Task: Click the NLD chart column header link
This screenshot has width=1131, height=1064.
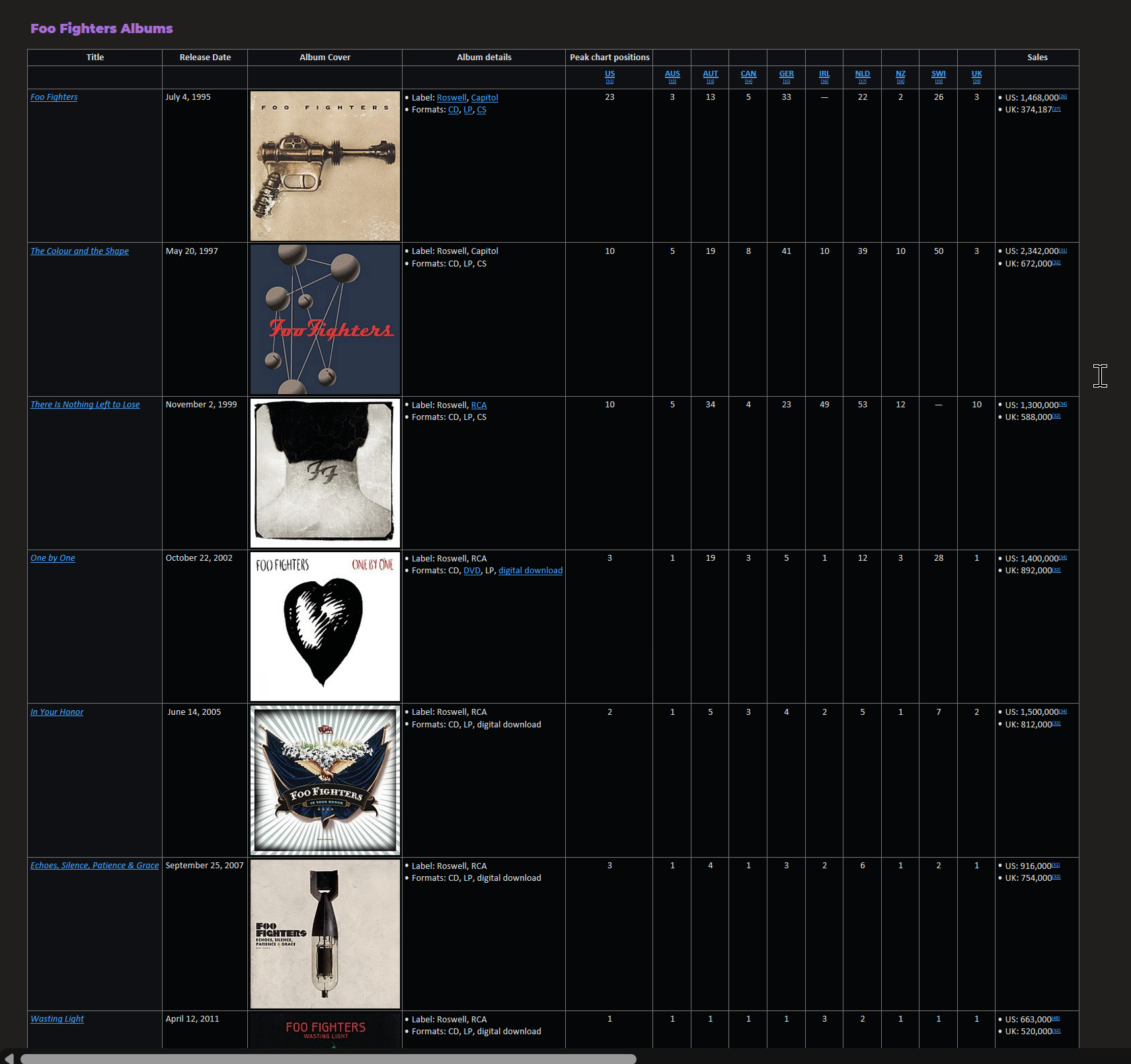Action: click(x=863, y=74)
